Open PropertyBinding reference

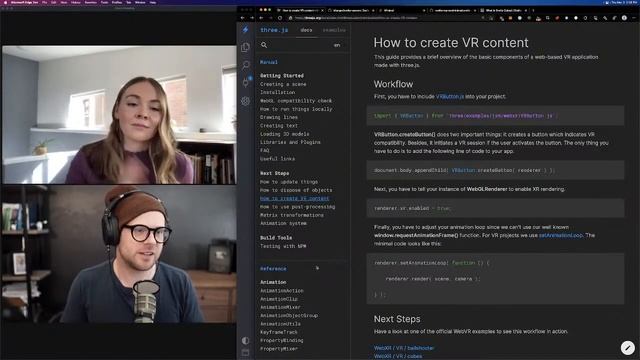(x=282, y=340)
